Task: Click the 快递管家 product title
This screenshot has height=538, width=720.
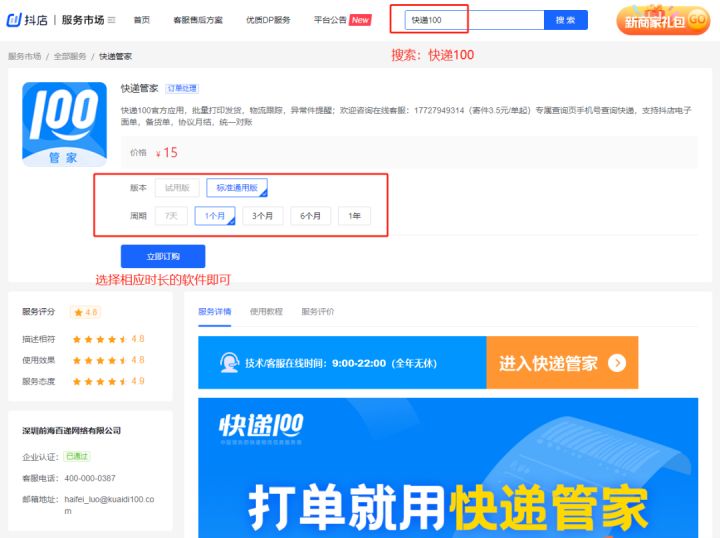Action: pyautogui.click(x=139, y=88)
